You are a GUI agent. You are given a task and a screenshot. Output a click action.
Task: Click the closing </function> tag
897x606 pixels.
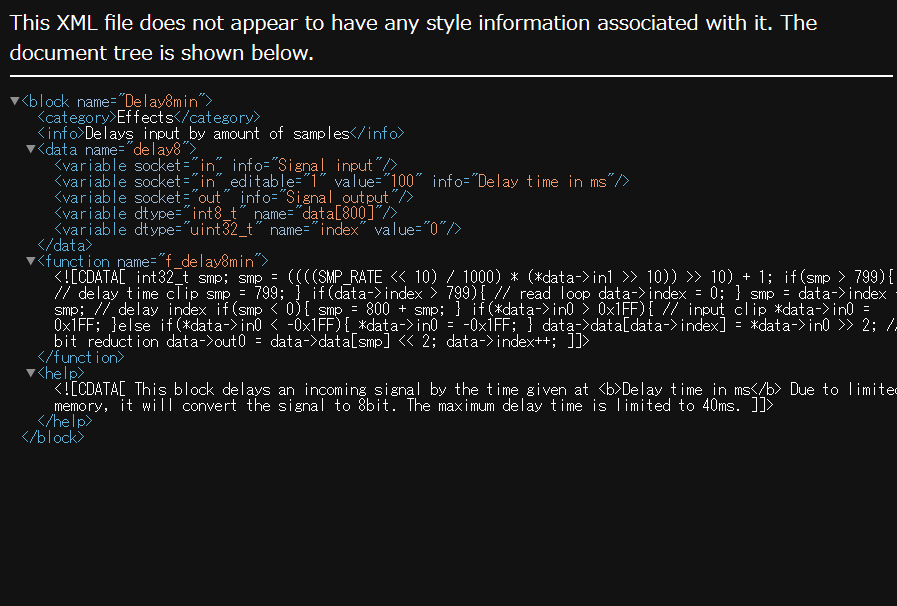point(81,358)
